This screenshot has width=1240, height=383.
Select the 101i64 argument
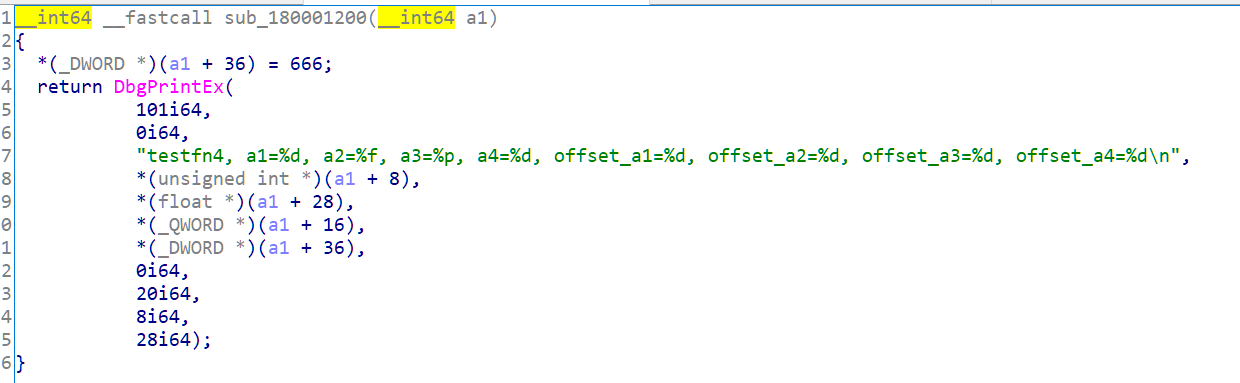pyautogui.click(x=169, y=109)
